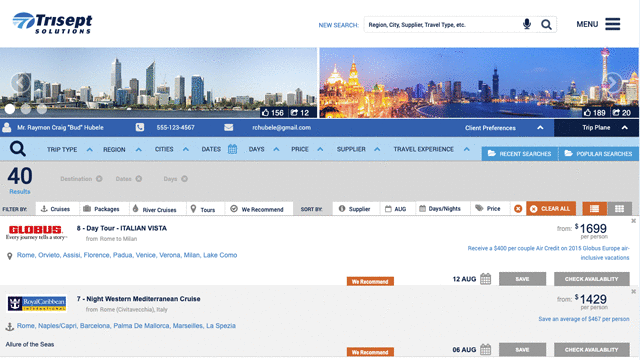
Task: Dismiss the Globus Italian Vista result
Action: click(633, 221)
